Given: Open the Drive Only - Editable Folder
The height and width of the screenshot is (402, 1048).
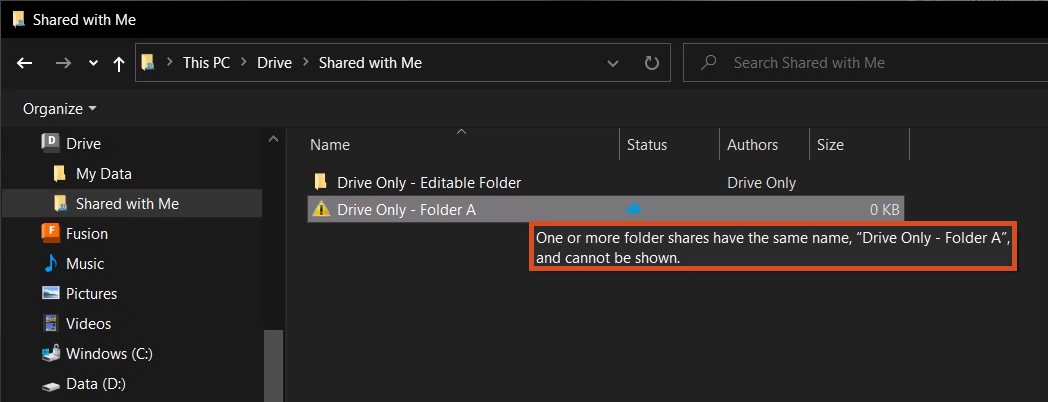Looking at the screenshot, I should (428, 182).
